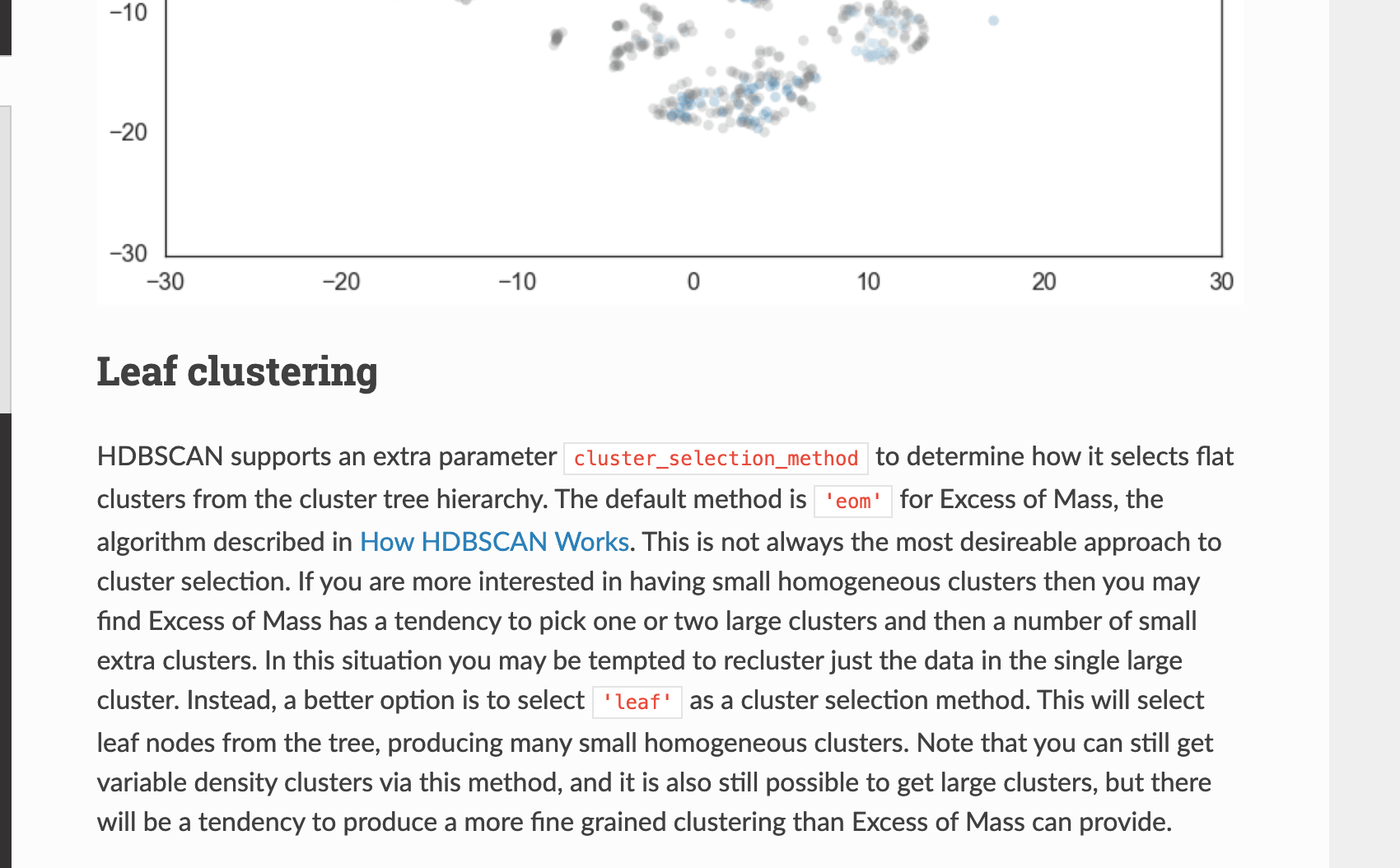The image size is (1400, 868).
Task: Click the y-axis tick label −20
Action: [x=128, y=133]
